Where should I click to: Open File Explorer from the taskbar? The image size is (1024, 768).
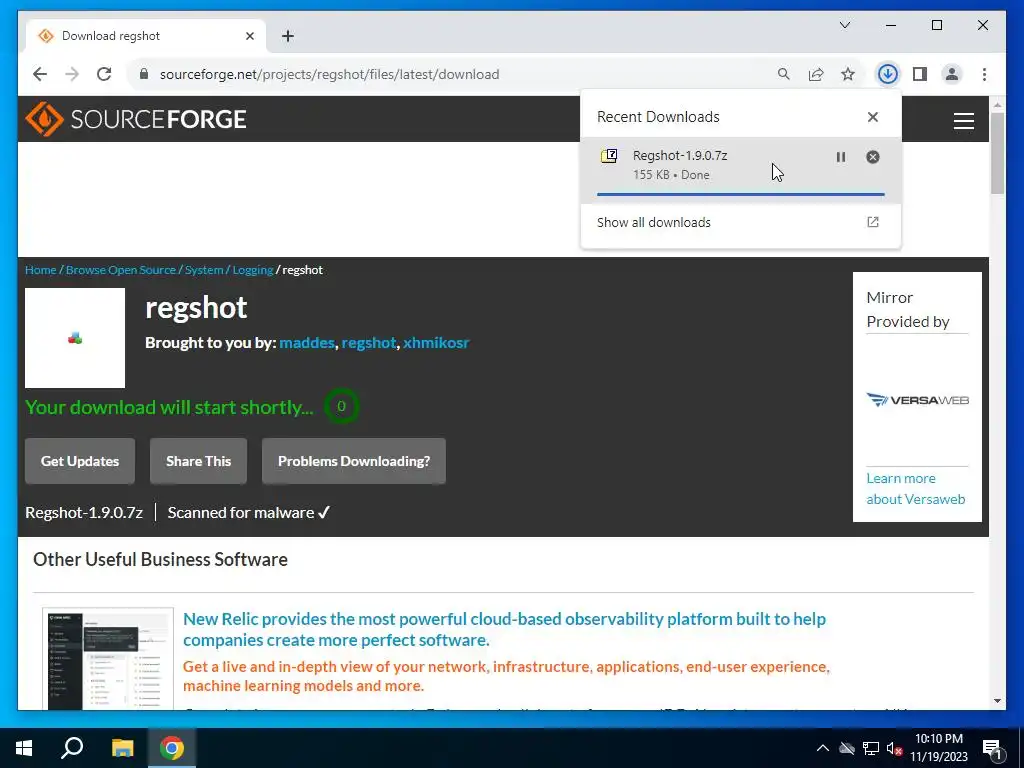click(x=122, y=748)
